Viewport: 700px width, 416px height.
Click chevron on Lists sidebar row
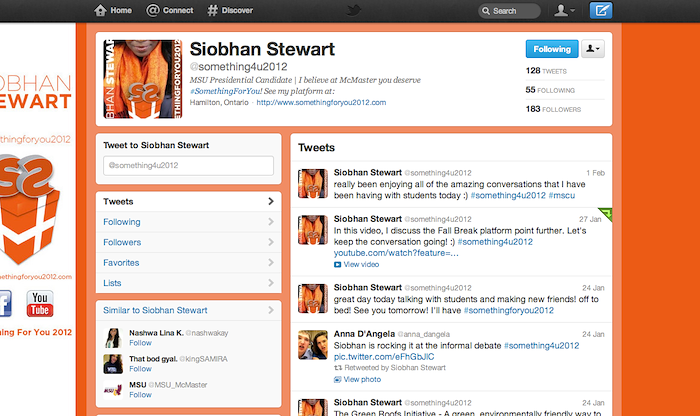pos(271,283)
